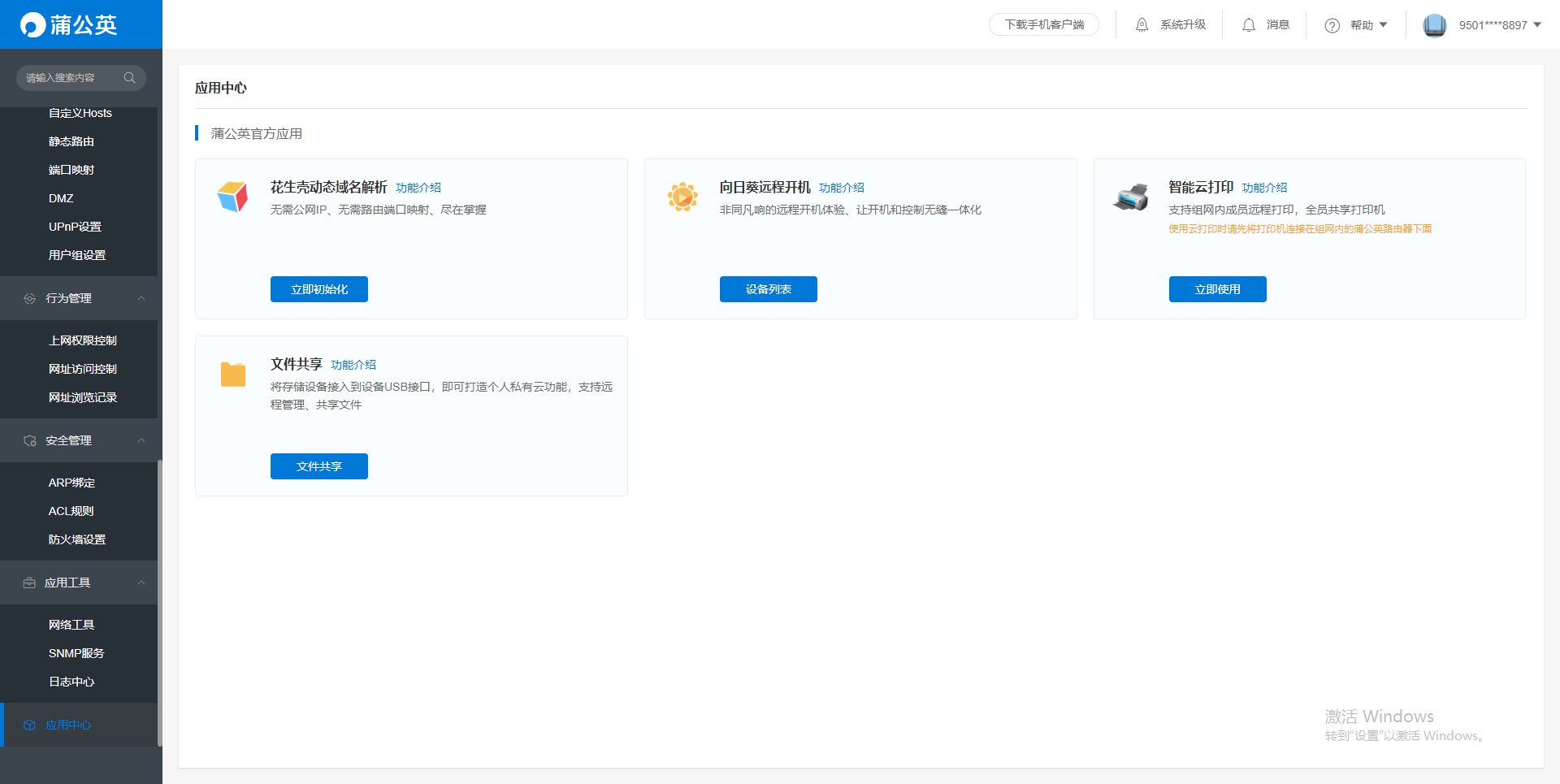This screenshot has height=784, width=1560.
Task: Click the 花生壳 colorful cube icon
Action: tap(232, 197)
